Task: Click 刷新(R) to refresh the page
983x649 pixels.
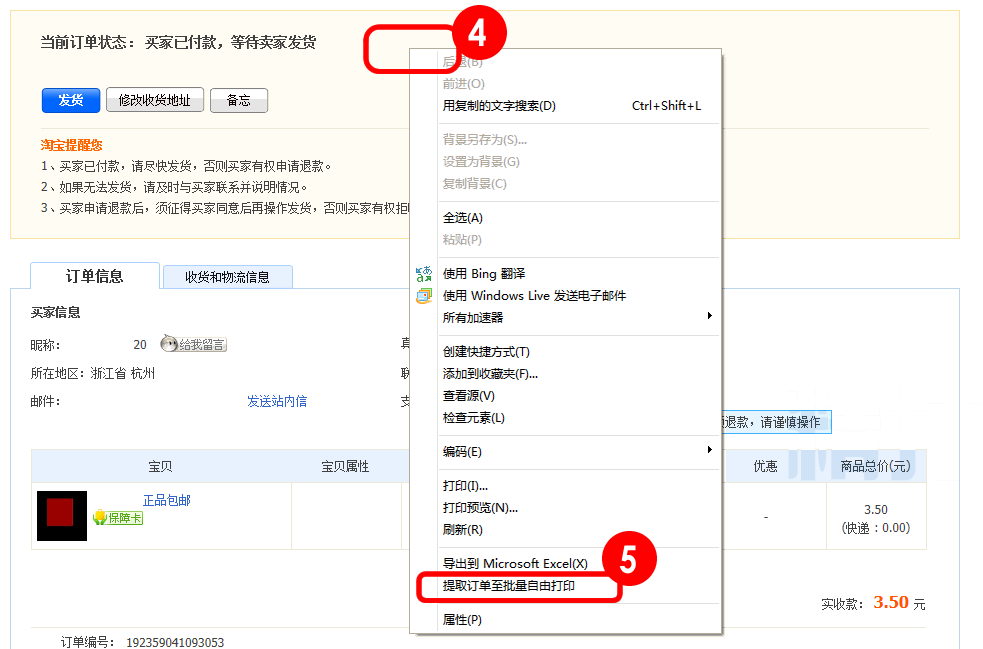Action: (460, 532)
